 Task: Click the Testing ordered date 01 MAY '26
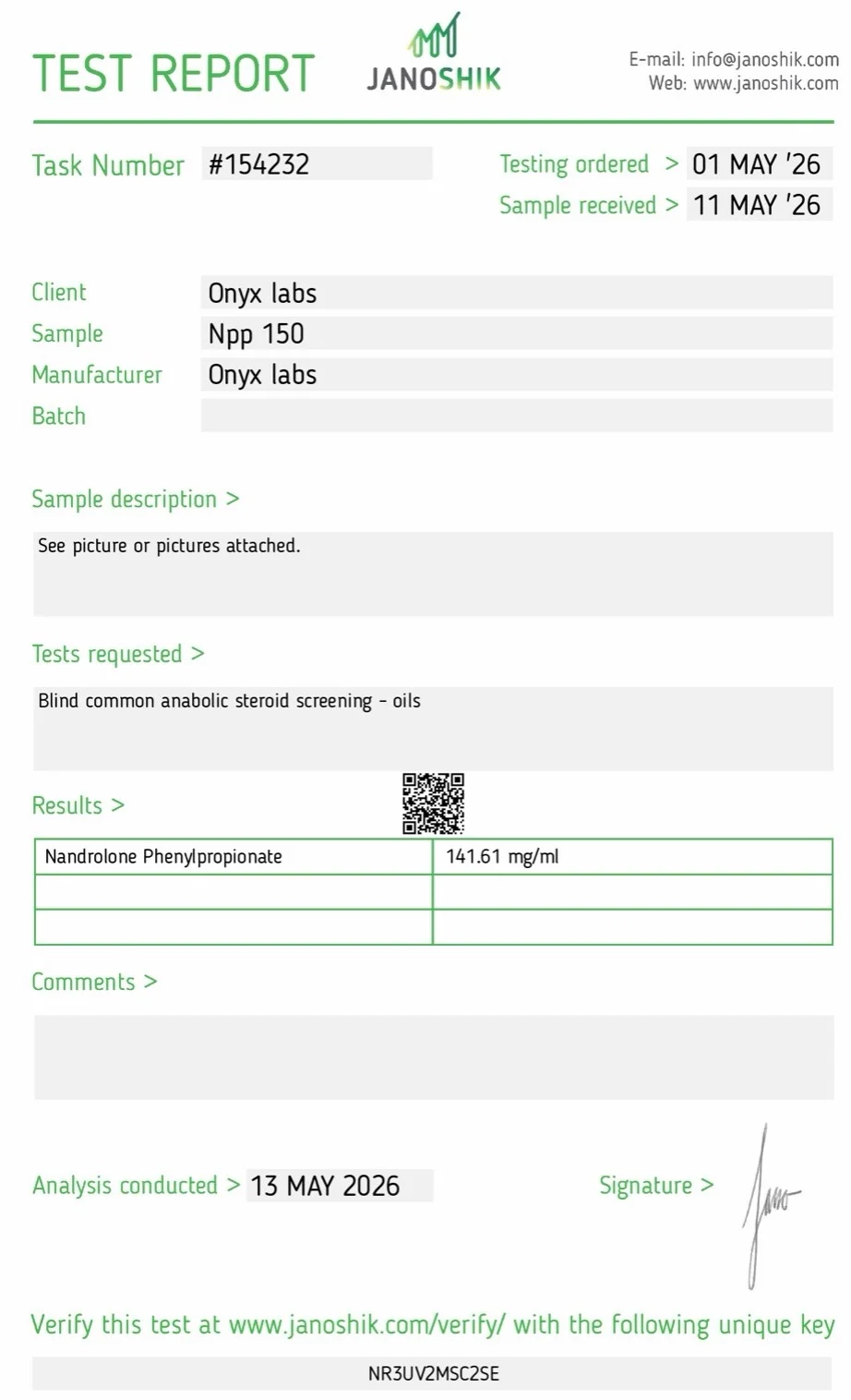point(759,164)
